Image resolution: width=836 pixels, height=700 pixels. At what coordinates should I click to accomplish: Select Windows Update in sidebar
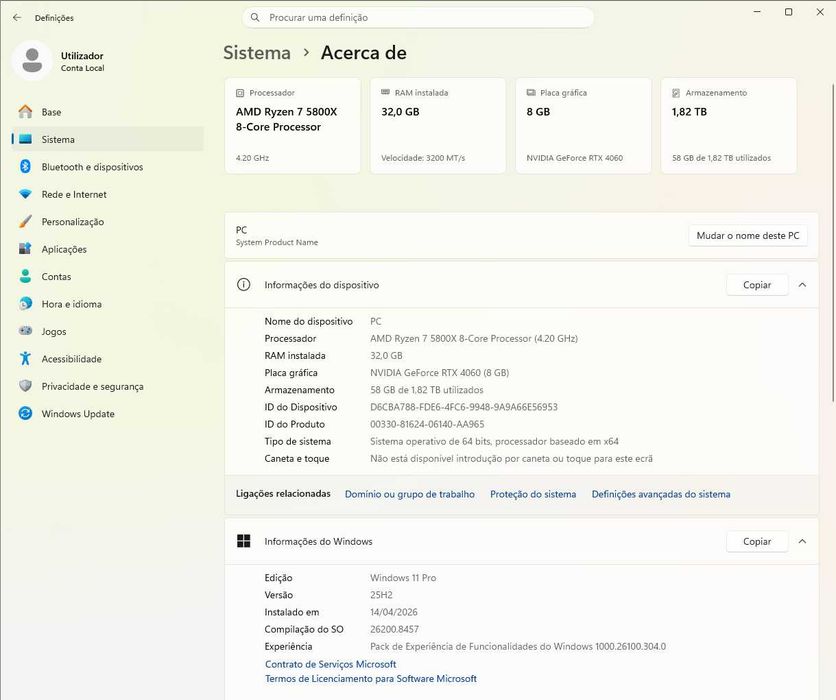(107, 414)
